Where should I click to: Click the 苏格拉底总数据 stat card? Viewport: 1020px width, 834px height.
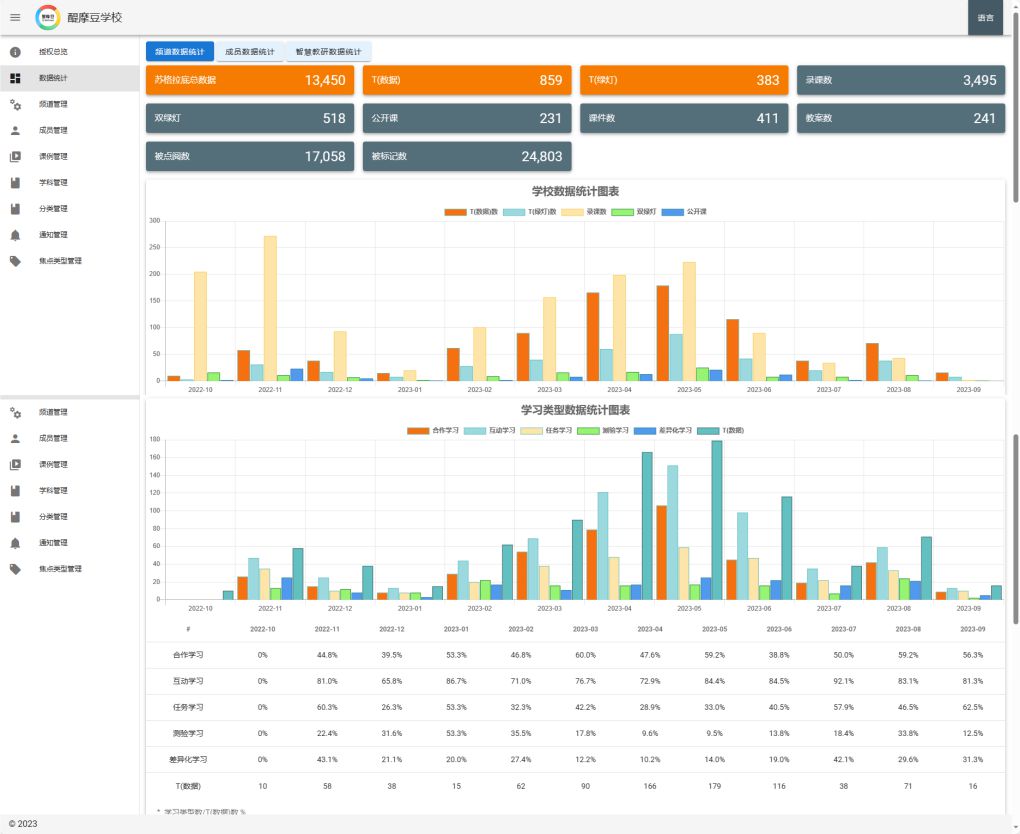click(249, 80)
